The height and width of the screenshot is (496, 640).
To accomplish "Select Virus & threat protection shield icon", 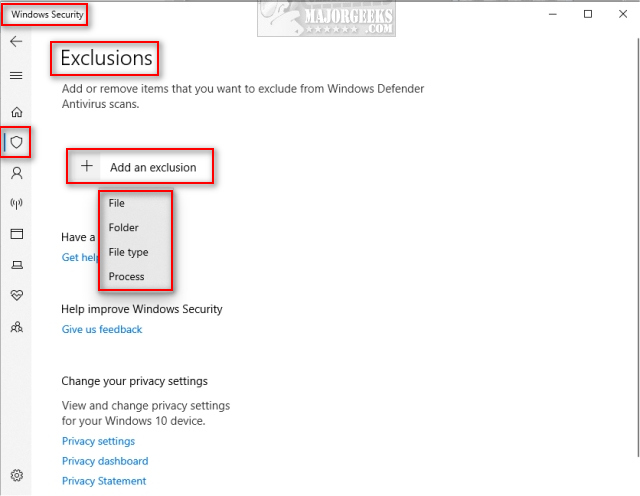I will 16,142.
